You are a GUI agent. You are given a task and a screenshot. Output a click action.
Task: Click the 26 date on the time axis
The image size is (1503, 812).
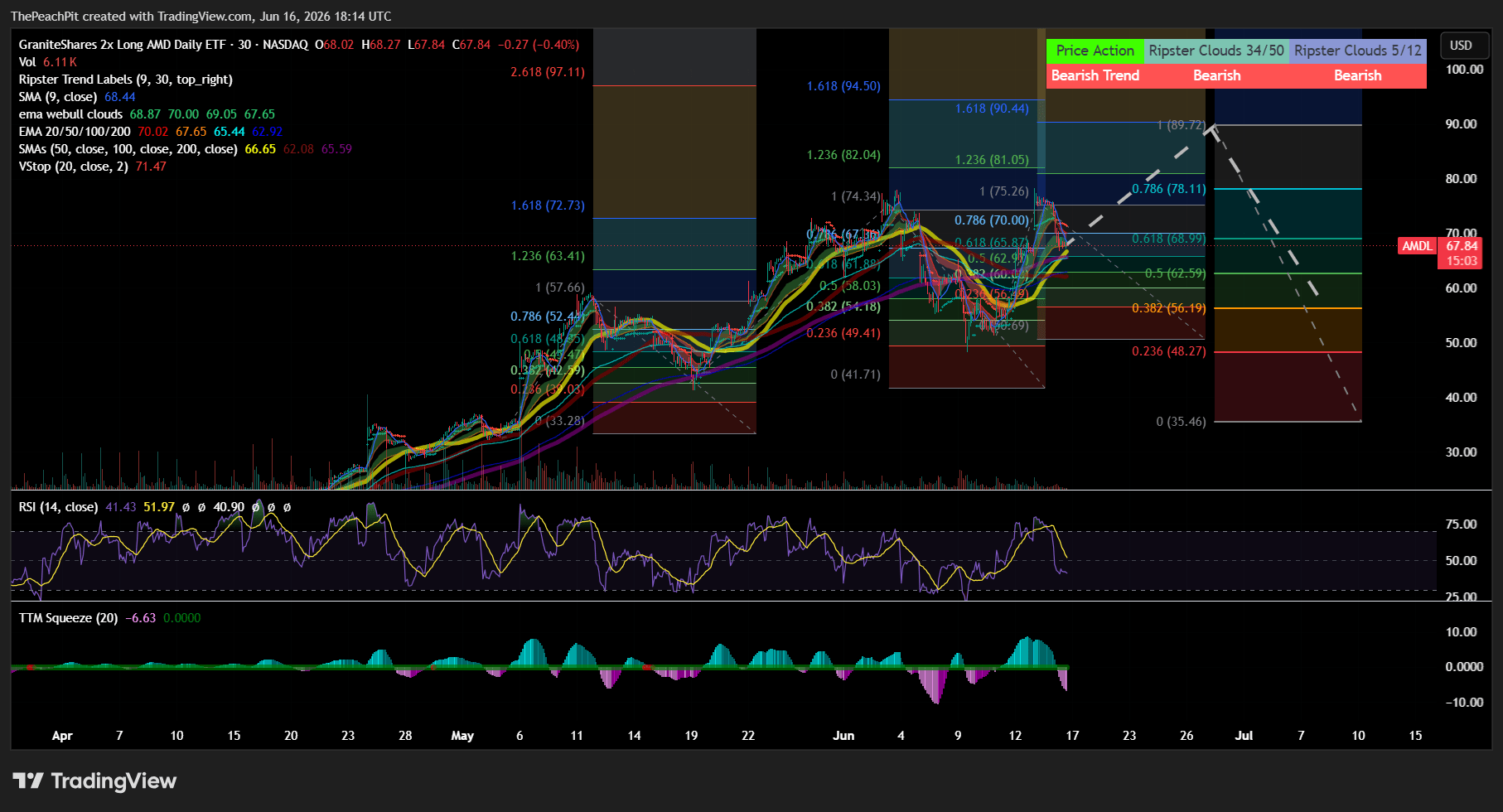pos(1186,736)
